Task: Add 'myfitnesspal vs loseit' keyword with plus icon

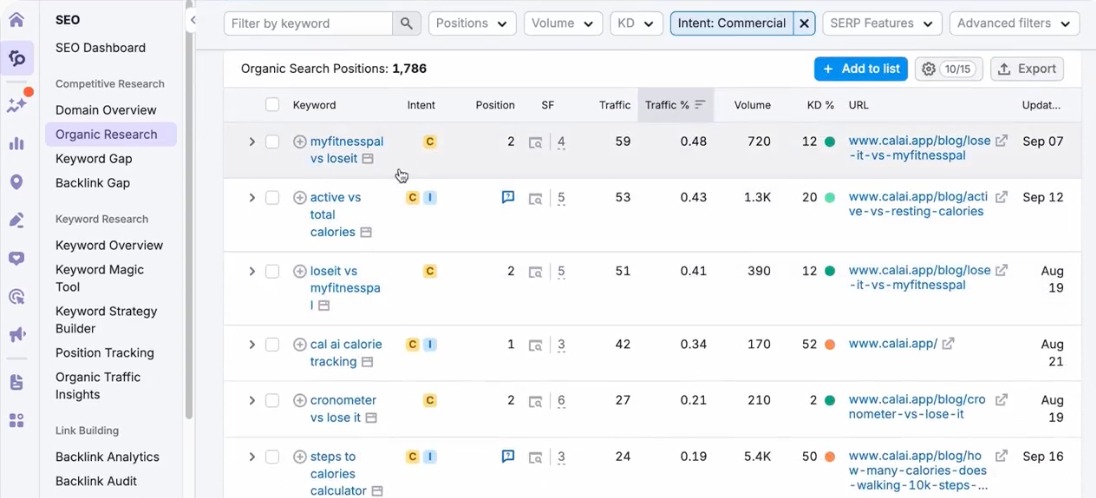Action: click(x=299, y=142)
